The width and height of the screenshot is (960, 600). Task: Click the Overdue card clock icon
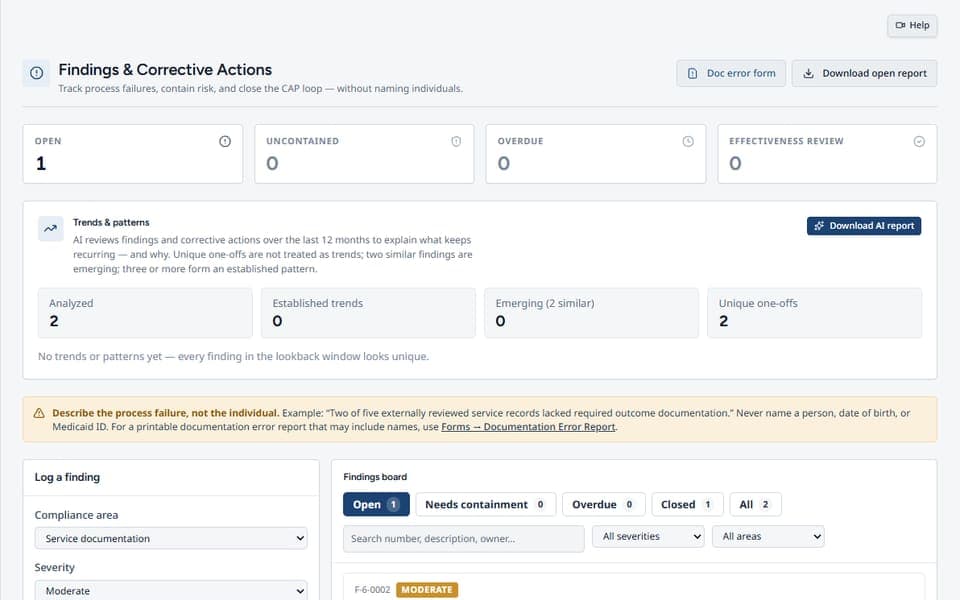tap(688, 141)
